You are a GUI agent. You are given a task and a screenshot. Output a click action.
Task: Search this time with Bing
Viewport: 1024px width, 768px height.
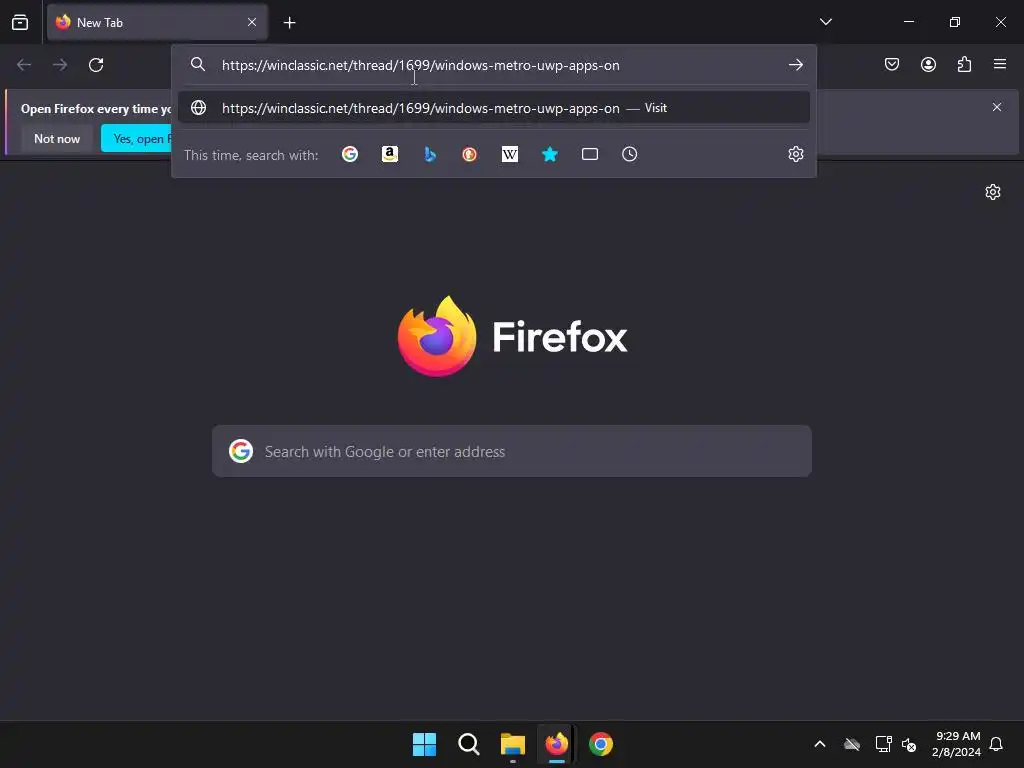430,154
